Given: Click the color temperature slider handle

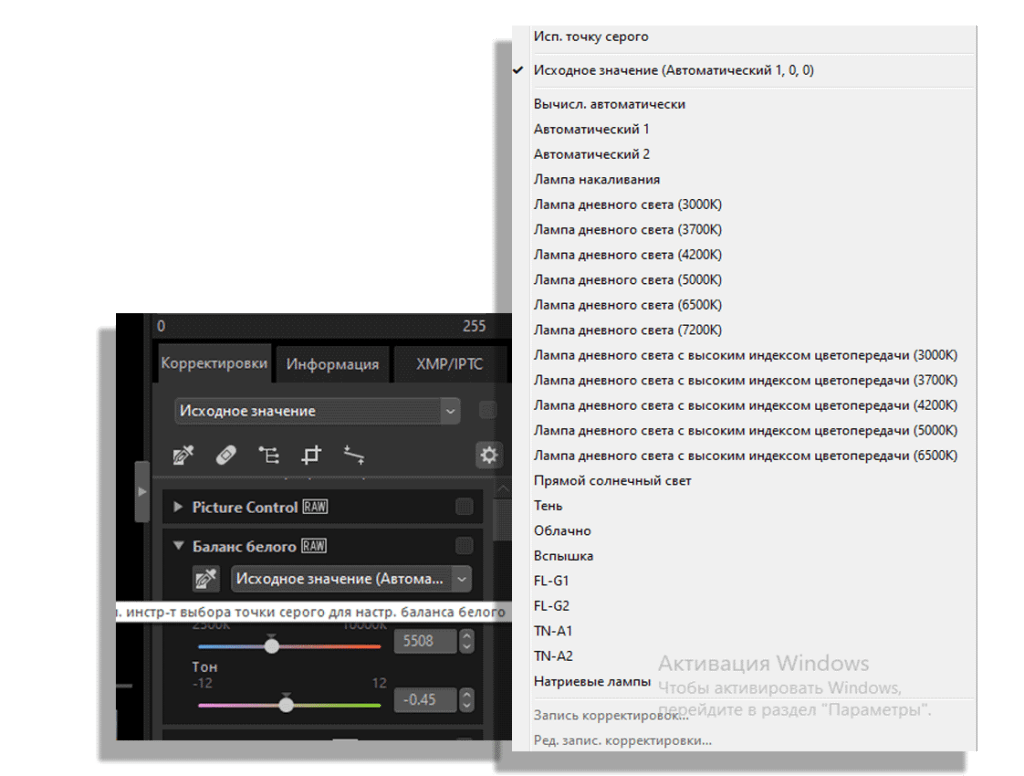Looking at the screenshot, I should tap(272, 645).
